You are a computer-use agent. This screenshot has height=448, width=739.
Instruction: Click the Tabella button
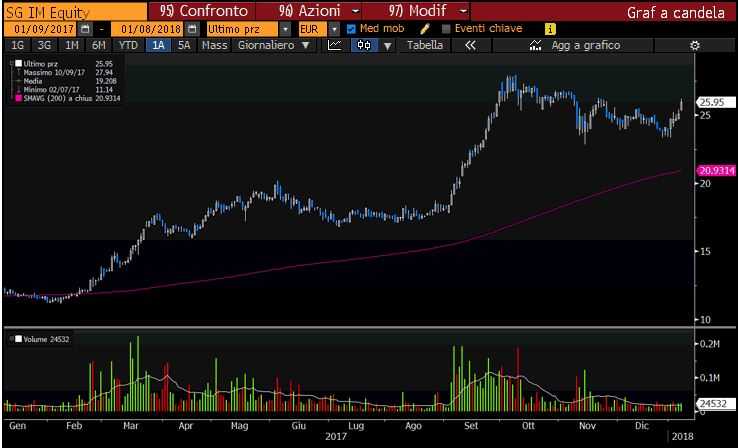(425, 45)
